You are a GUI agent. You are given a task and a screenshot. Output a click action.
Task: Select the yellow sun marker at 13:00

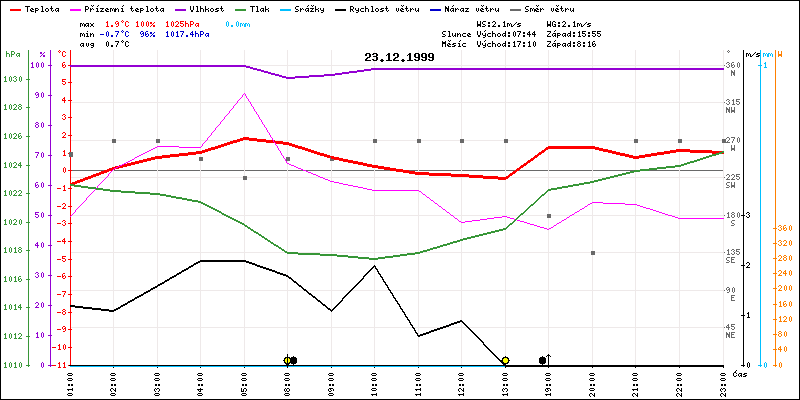click(x=506, y=360)
